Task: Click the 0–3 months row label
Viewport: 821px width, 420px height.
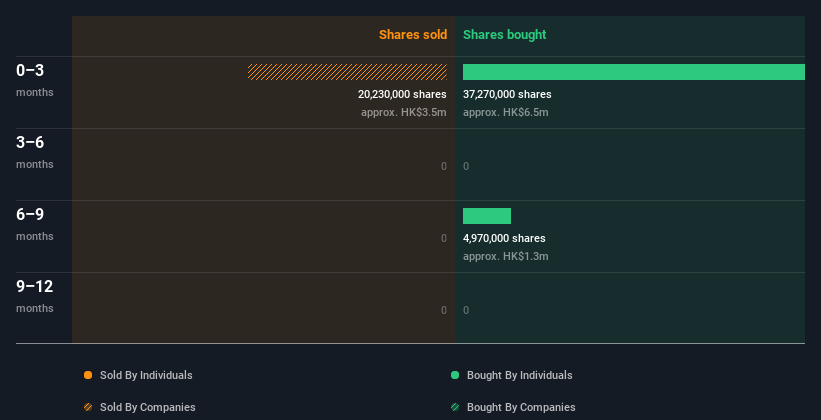Action: click(35, 80)
